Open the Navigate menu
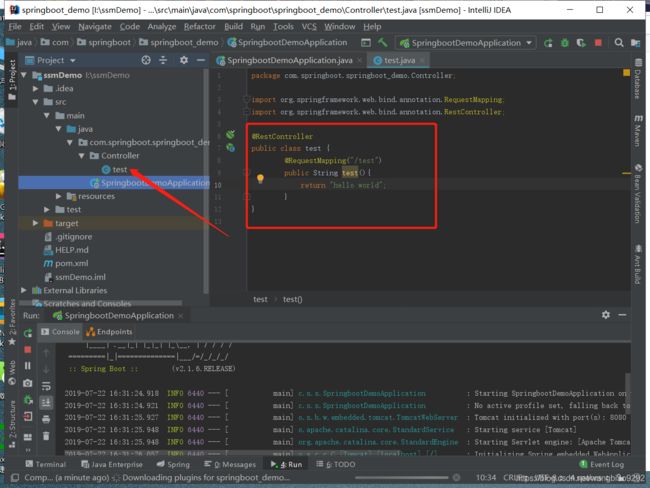The height and width of the screenshot is (488, 650). [x=95, y=27]
